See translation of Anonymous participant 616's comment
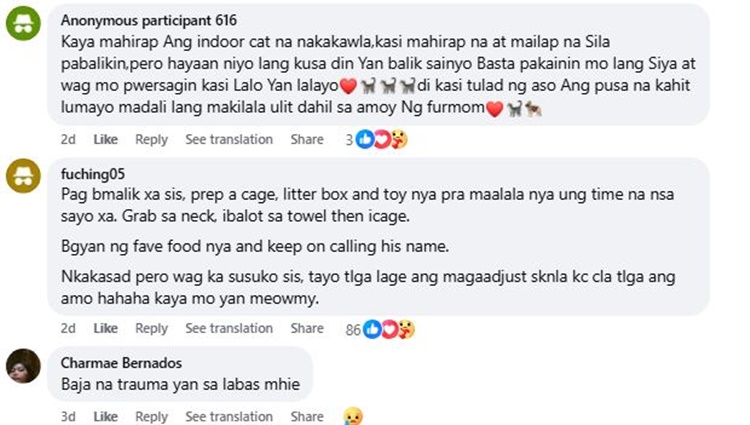Image resolution: width=750 pixels, height=425 pixels. coord(229,139)
